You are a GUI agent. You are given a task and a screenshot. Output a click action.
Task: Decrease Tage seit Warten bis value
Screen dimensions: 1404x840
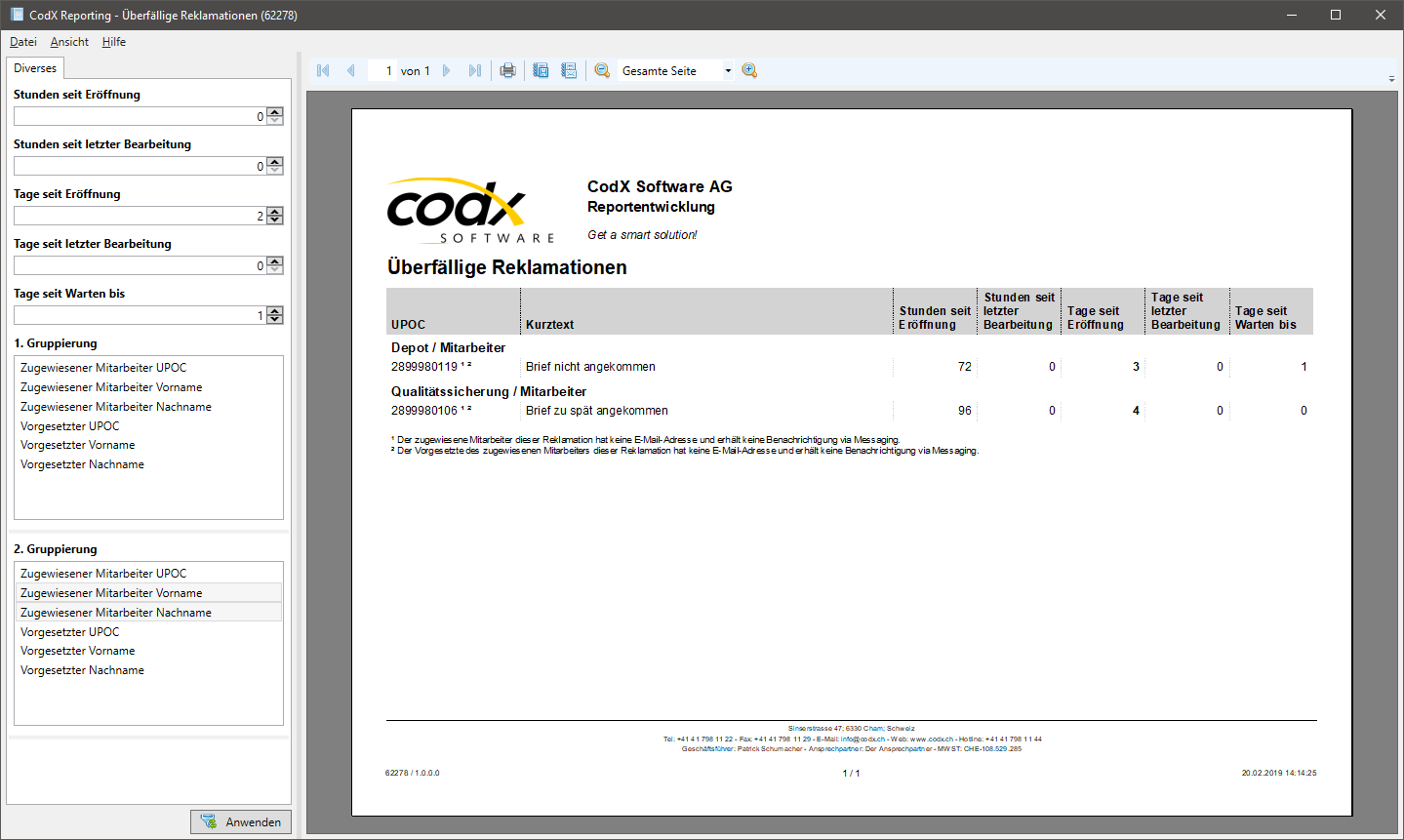point(275,319)
